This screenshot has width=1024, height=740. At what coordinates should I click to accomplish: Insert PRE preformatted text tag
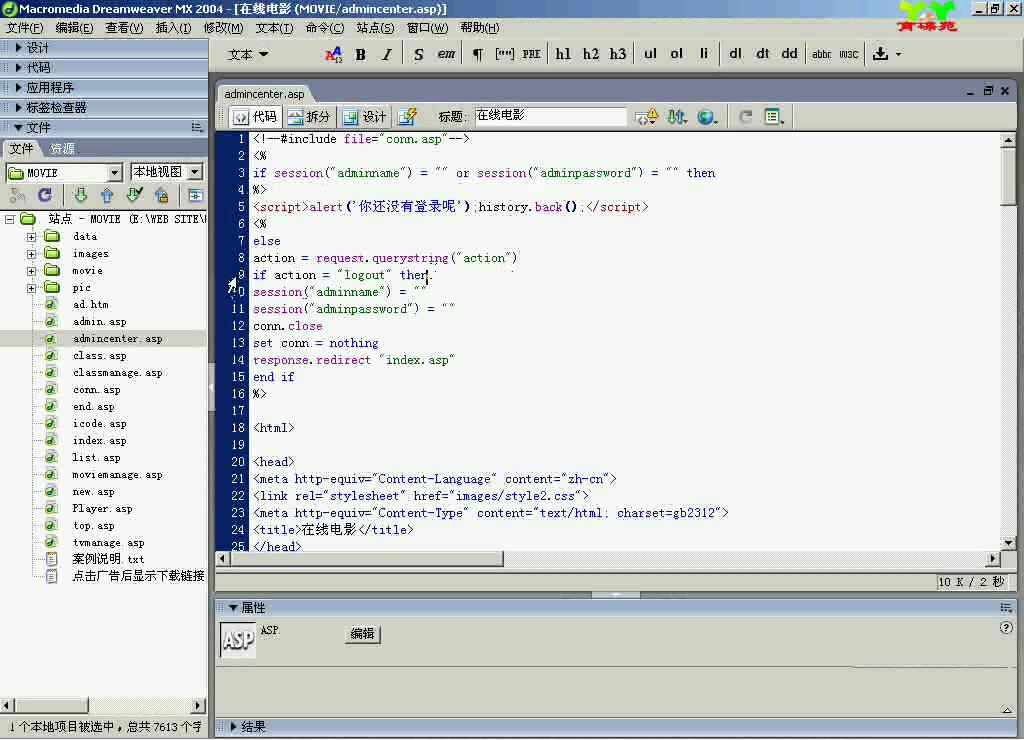pos(531,54)
